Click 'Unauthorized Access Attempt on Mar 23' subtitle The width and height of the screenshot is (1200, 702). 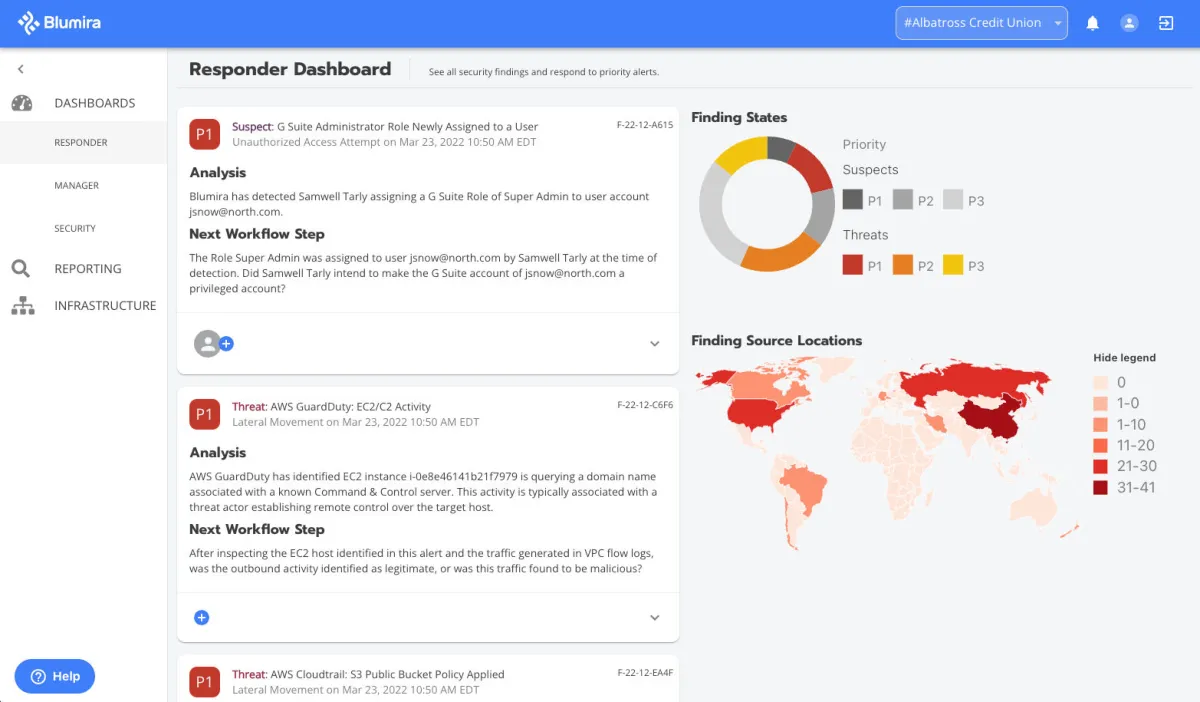(x=384, y=143)
